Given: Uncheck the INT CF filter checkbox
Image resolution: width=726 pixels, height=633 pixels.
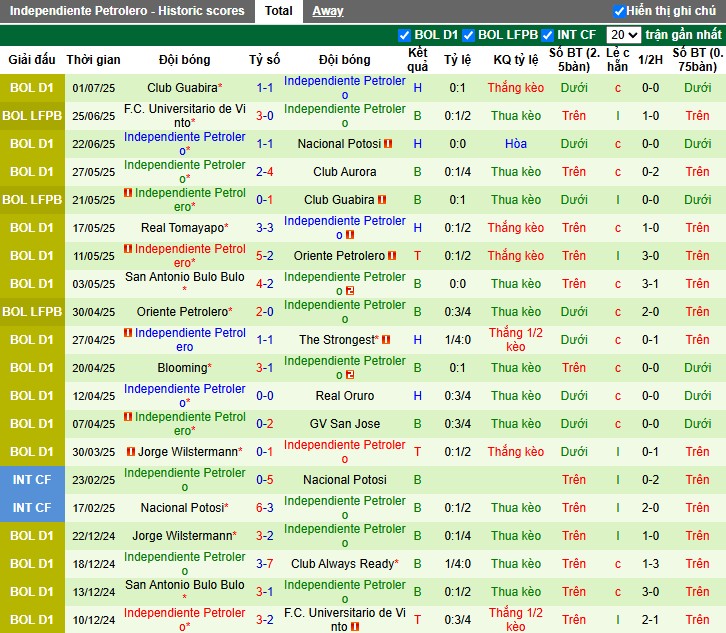Looking at the screenshot, I should click(547, 35).
